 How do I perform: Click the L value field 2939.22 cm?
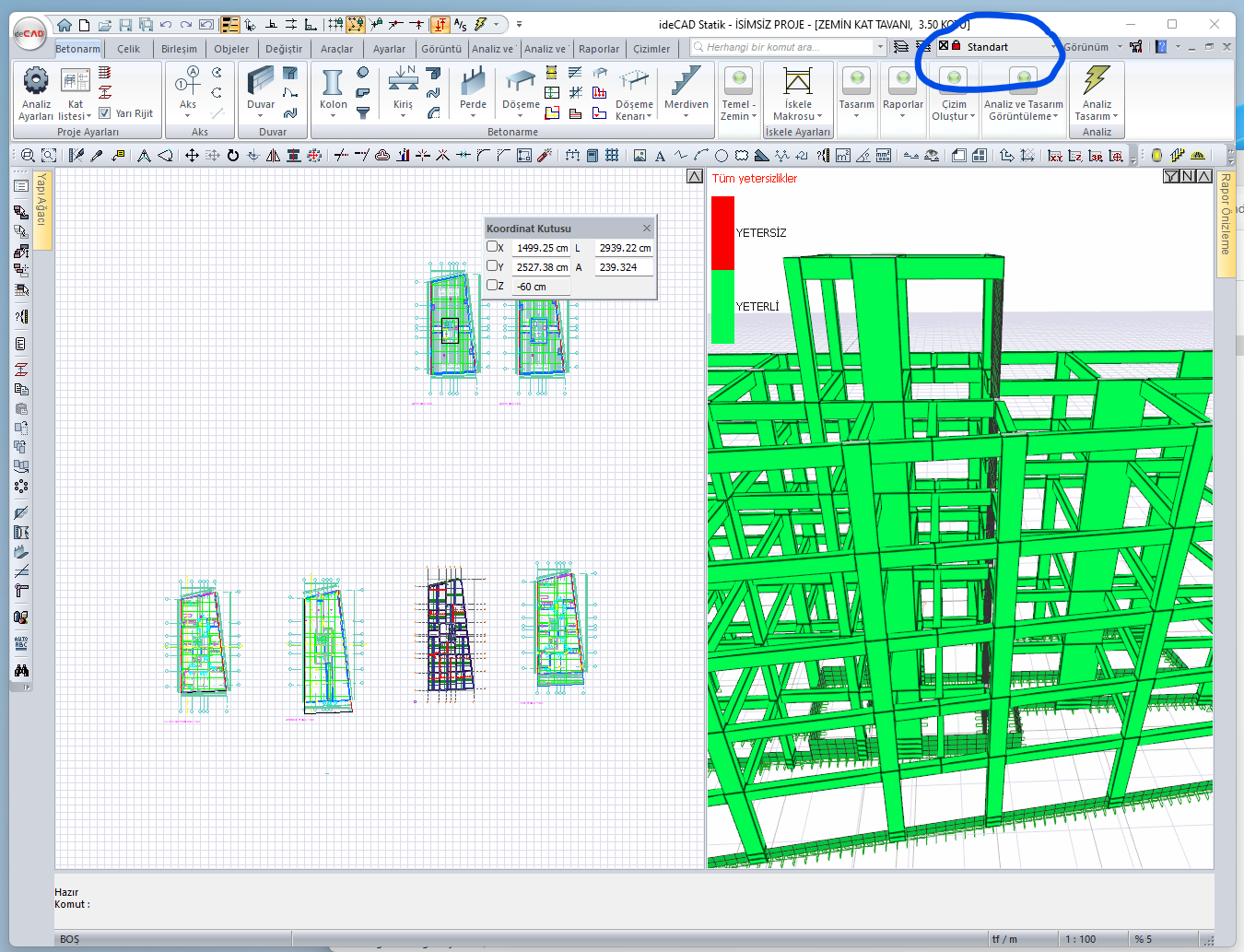tap(624, 248)
